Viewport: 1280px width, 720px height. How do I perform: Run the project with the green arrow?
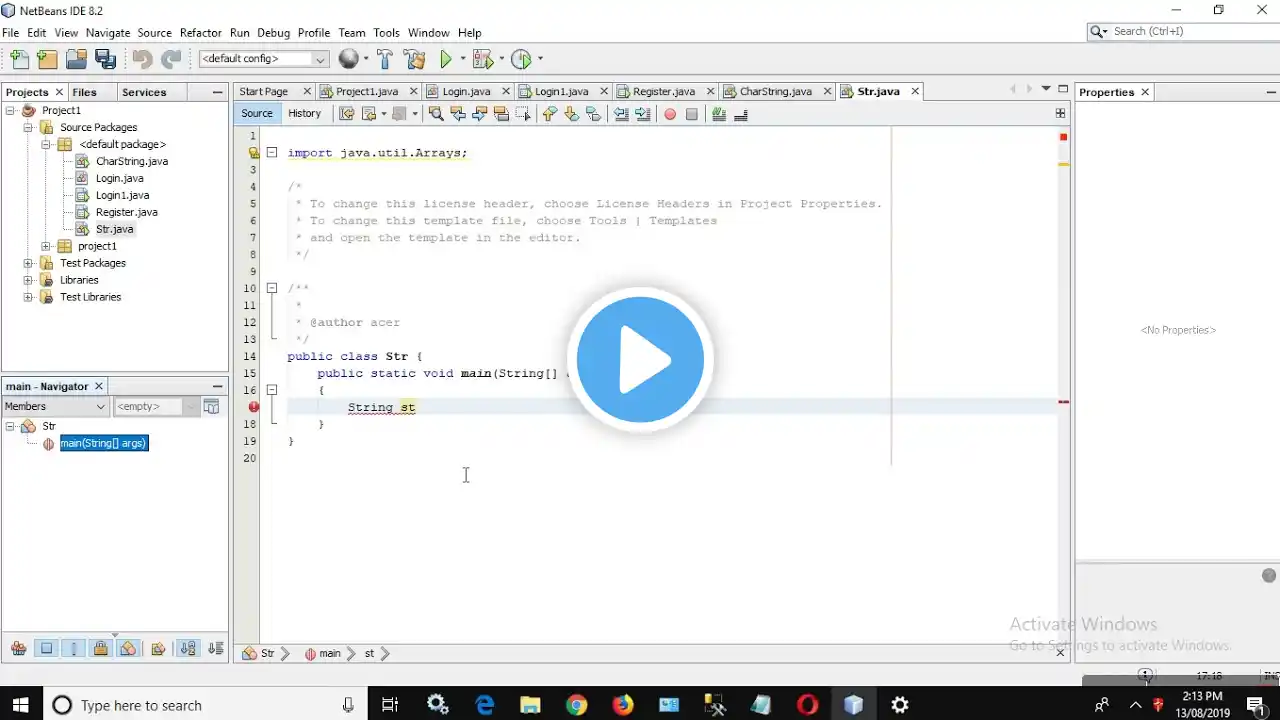(446, 59)
